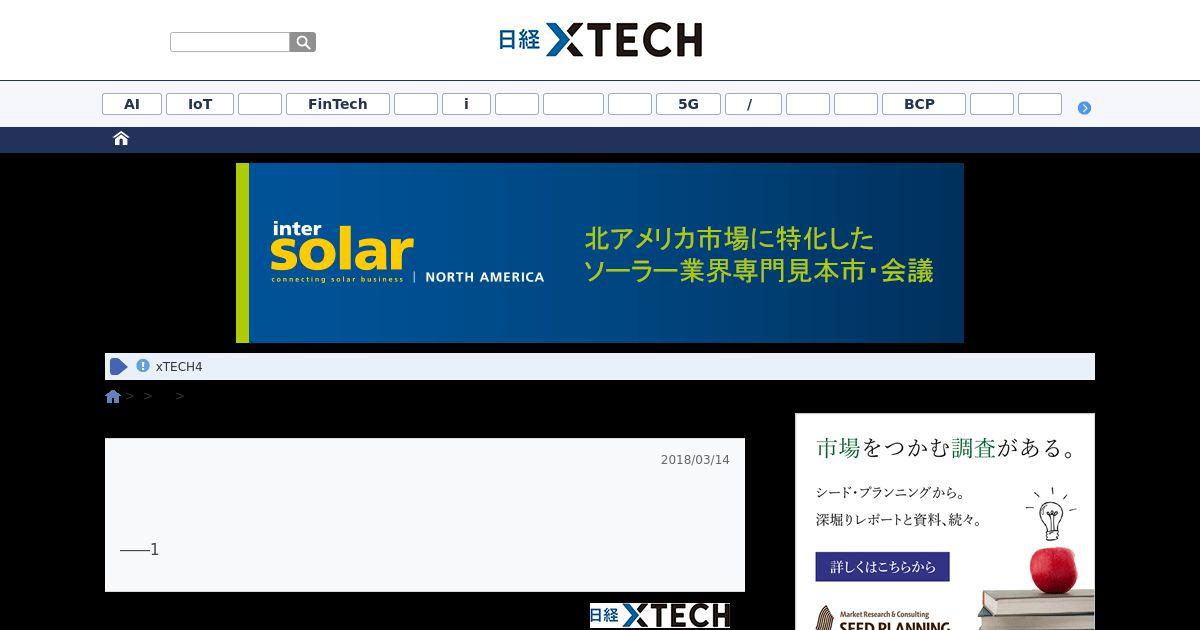This screenshot has width=1200, height=630.
Task: Open the xTECH4 notice link
Action: tap(179, 367)
